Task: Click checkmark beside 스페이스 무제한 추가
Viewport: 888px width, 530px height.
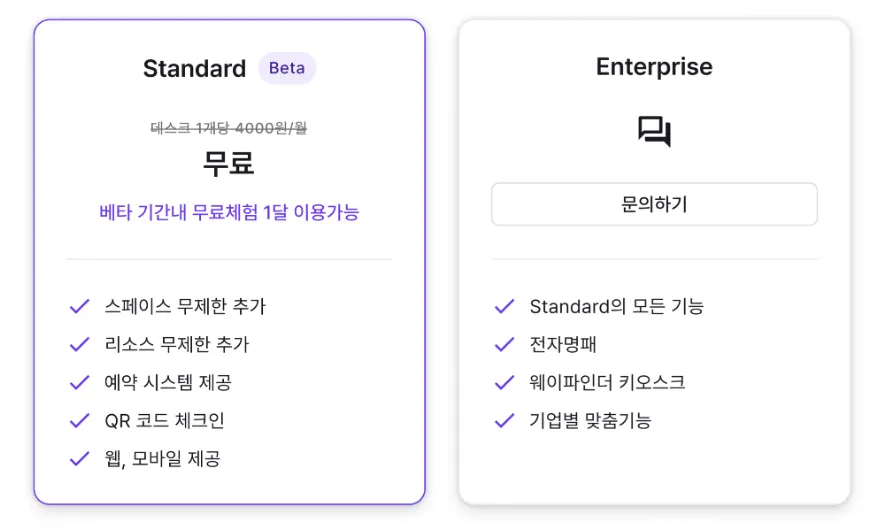Action: pyautogui.click(x=80, y=306)
